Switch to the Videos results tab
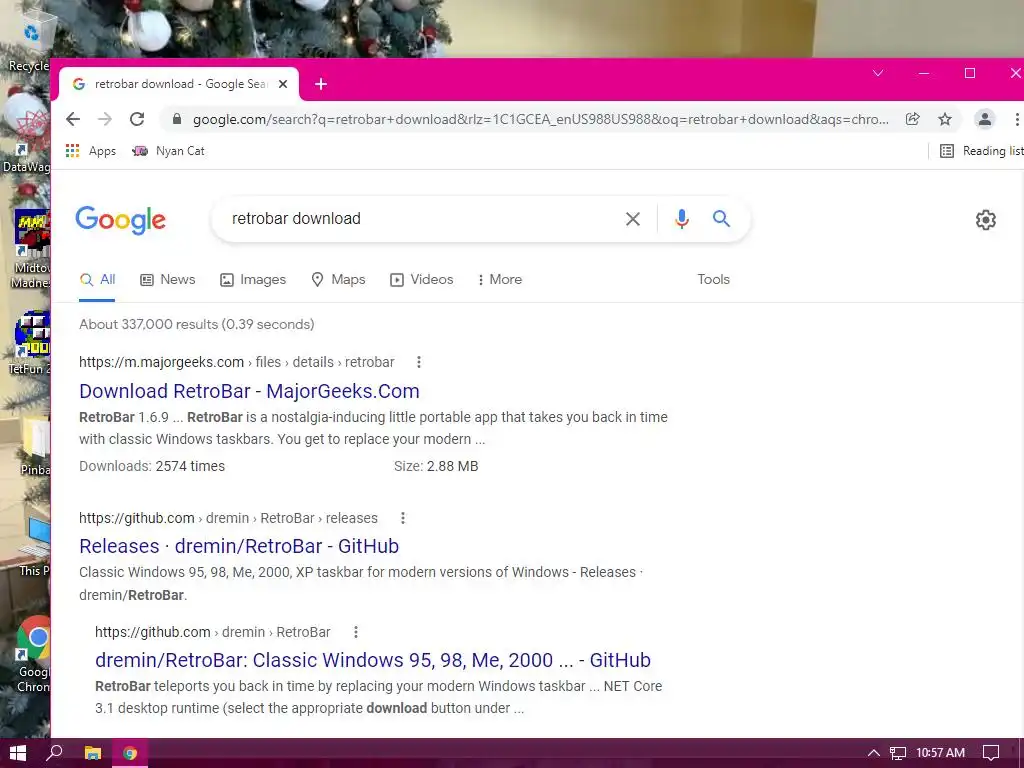This screenshot has width=1024, height=768. click(x=421, y=280)
